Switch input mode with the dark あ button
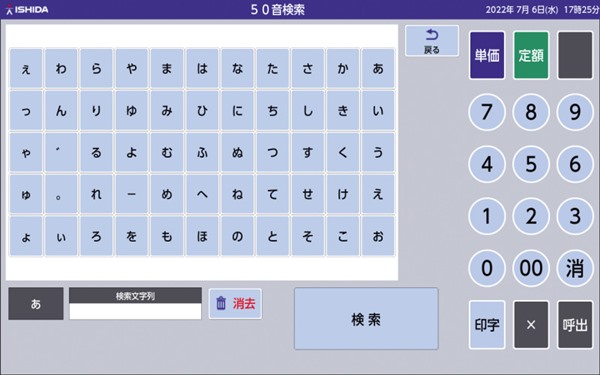This screenshot has height=375, width=600. (x=36, y=304)
